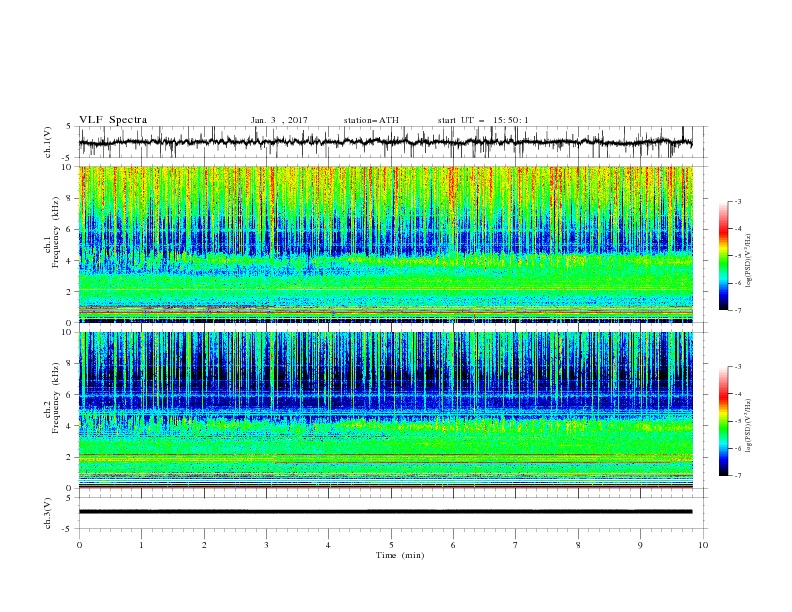
Task: Click inside the ch.2 spectrogram plot
Action: tap(385, 410)
